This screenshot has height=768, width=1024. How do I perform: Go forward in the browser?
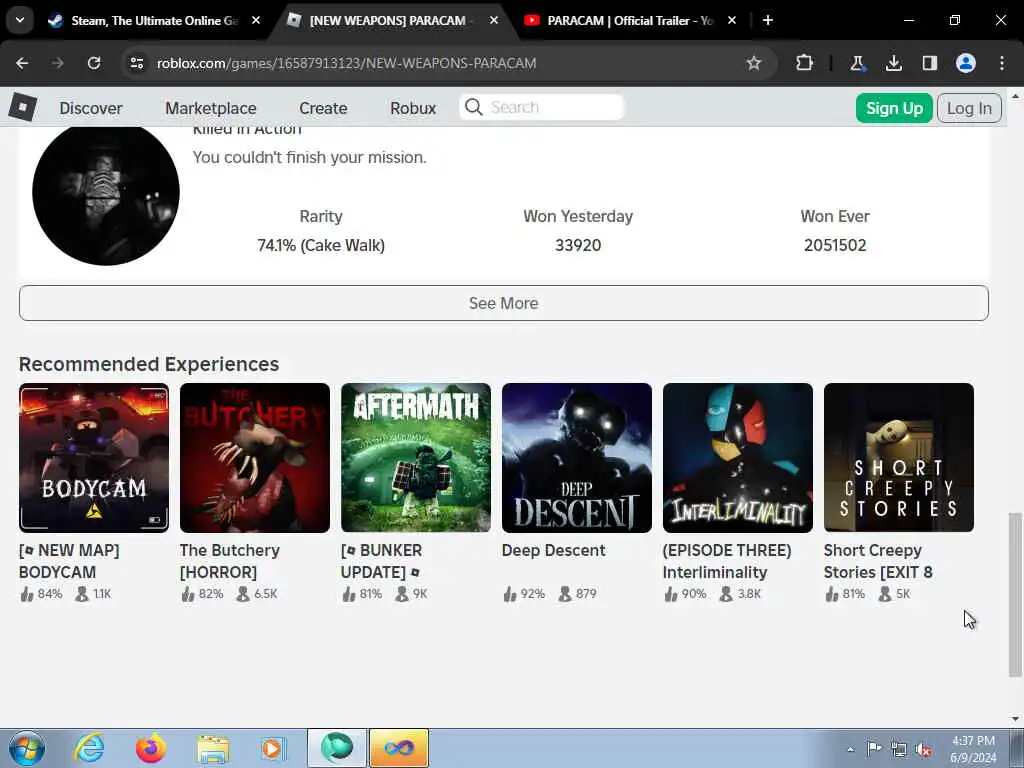point(58,63)
